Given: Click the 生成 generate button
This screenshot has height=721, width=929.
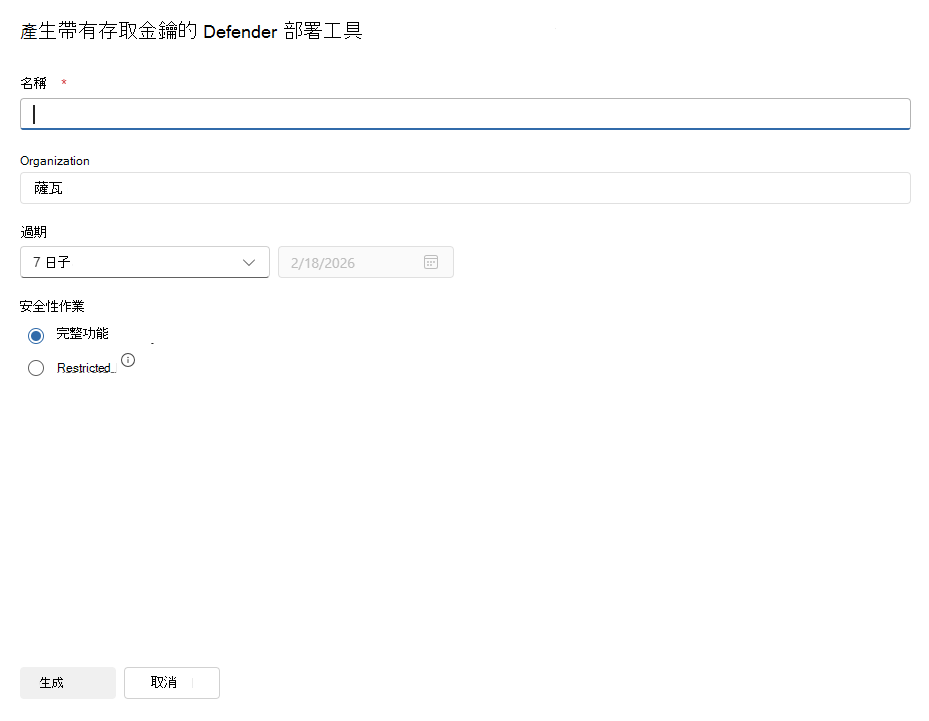Looking at the screenshot, I should [x=68, y=683].
